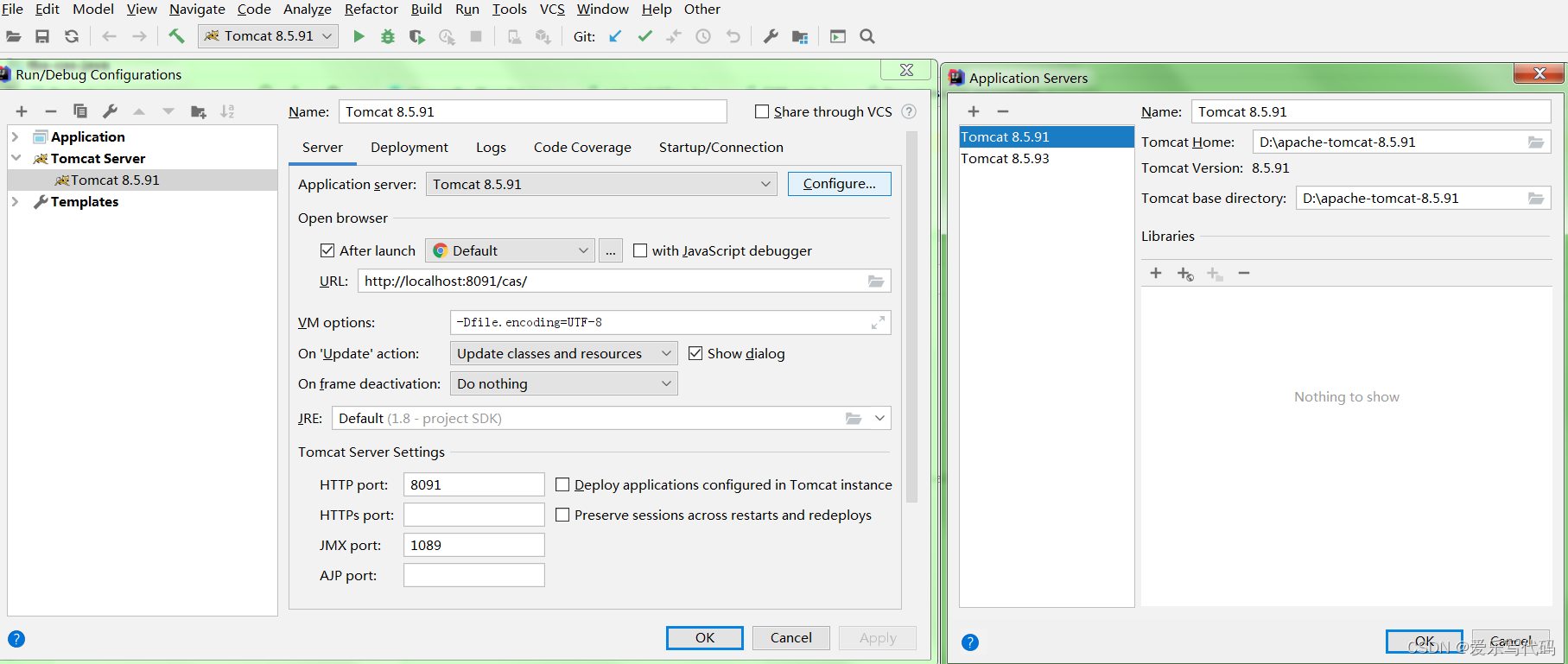This screenshot has width=1568, height=664.
Task: Click the browser ellipsis browse button
Action: (x=611, y=250)
